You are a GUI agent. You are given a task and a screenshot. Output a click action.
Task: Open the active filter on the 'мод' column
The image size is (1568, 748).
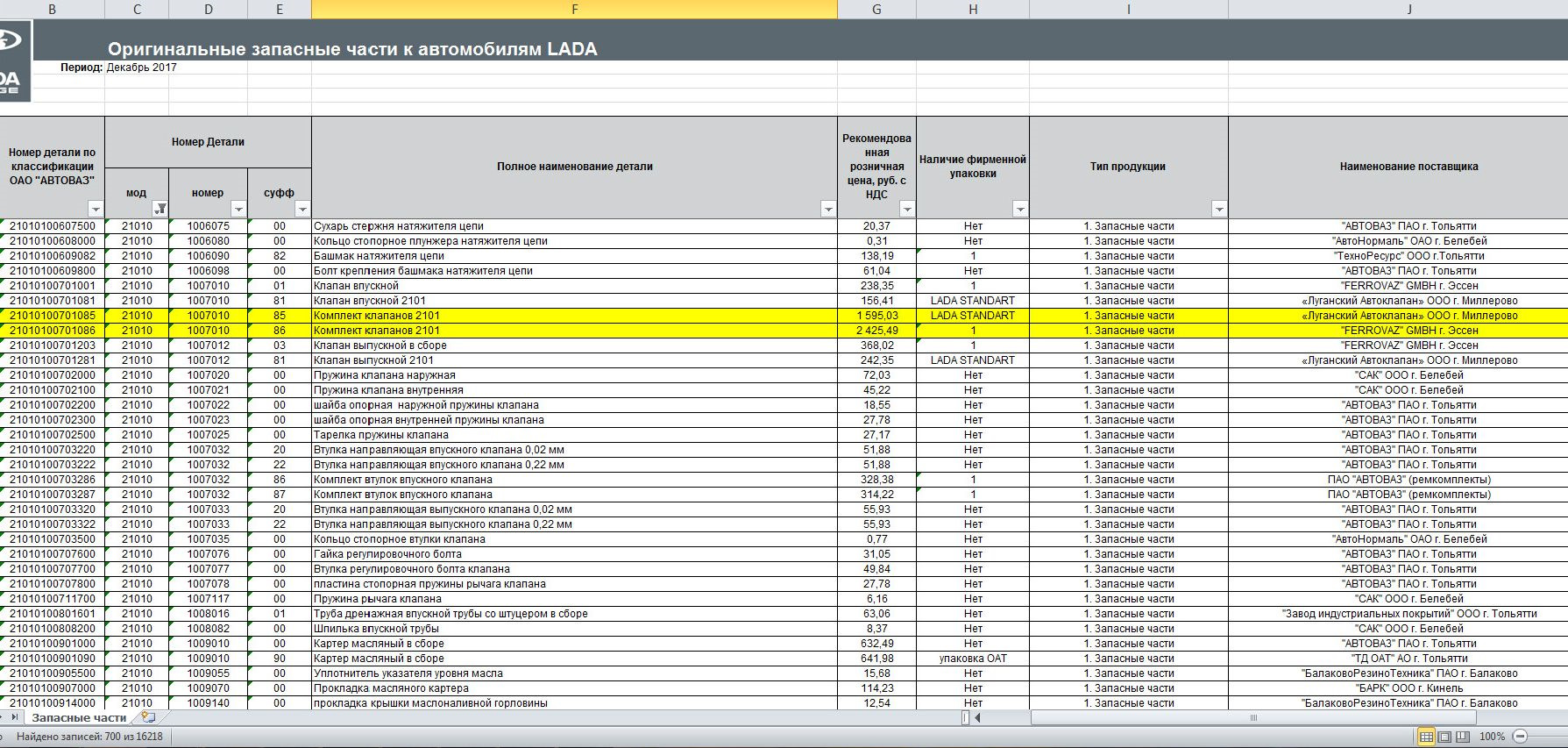pos(160,209)
